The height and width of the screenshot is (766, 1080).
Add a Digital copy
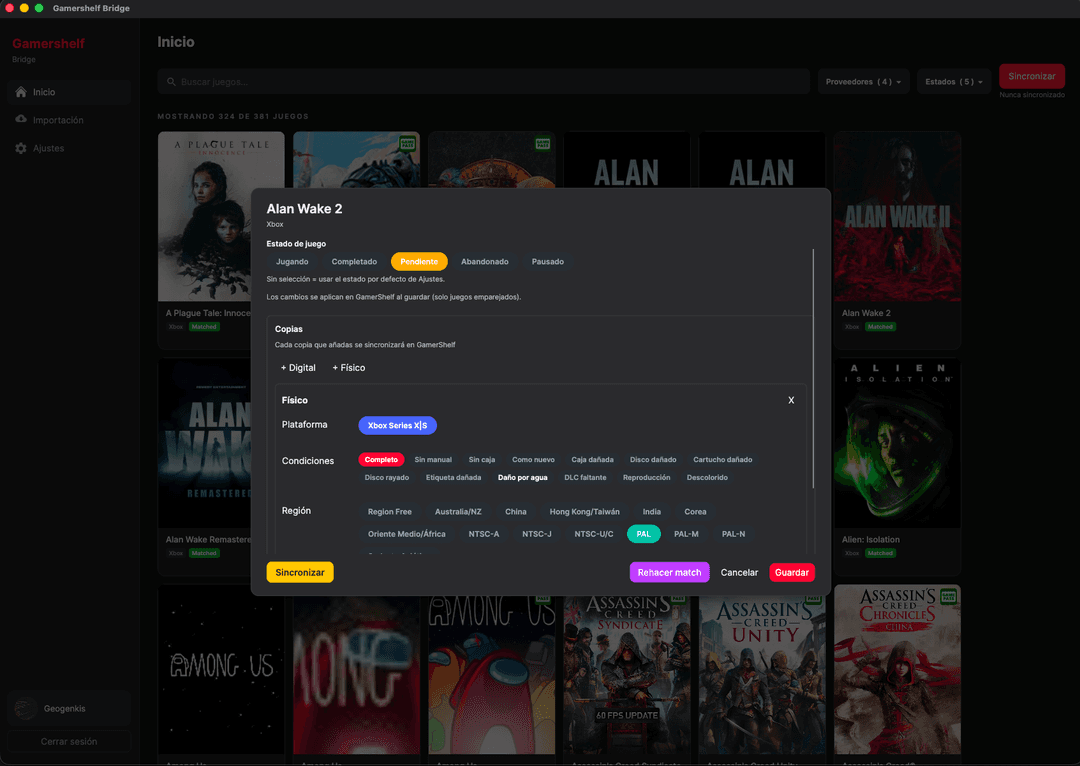pyautogui.click(x=298, y=368)
